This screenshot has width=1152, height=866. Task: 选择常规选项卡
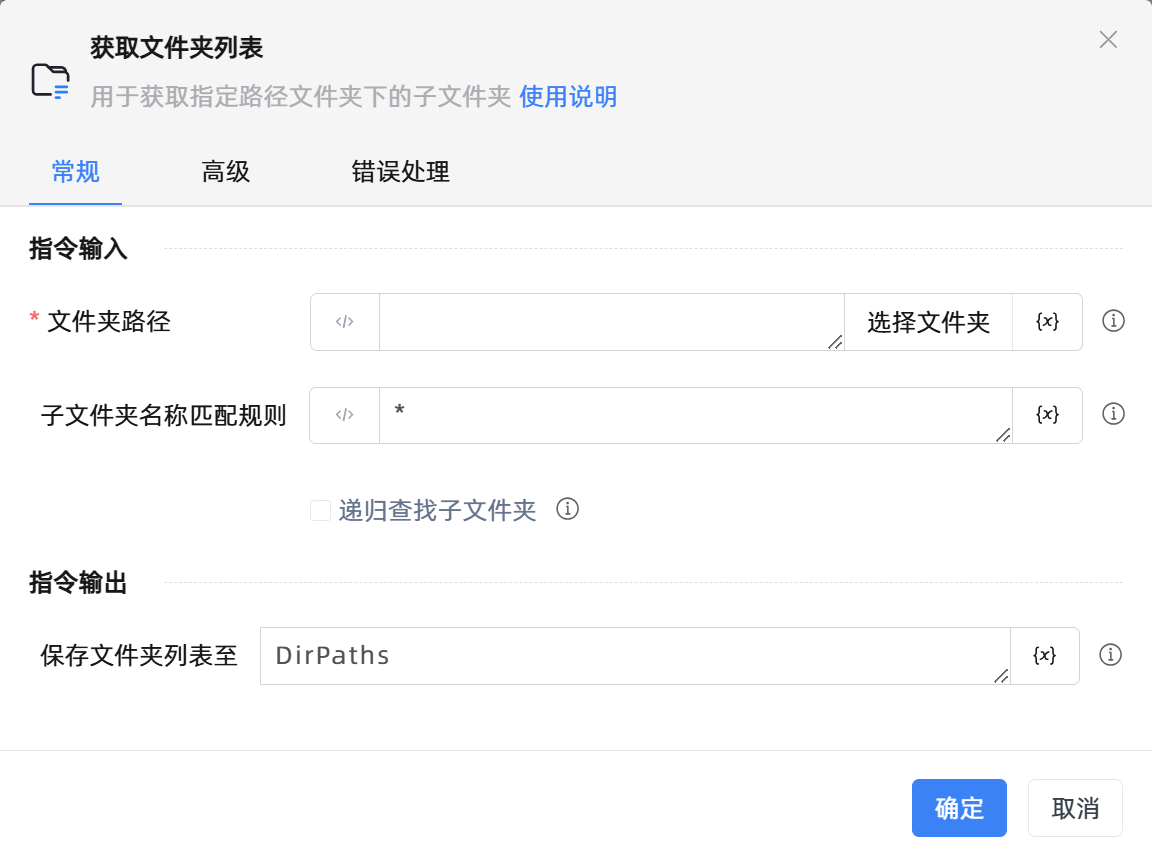76,172
